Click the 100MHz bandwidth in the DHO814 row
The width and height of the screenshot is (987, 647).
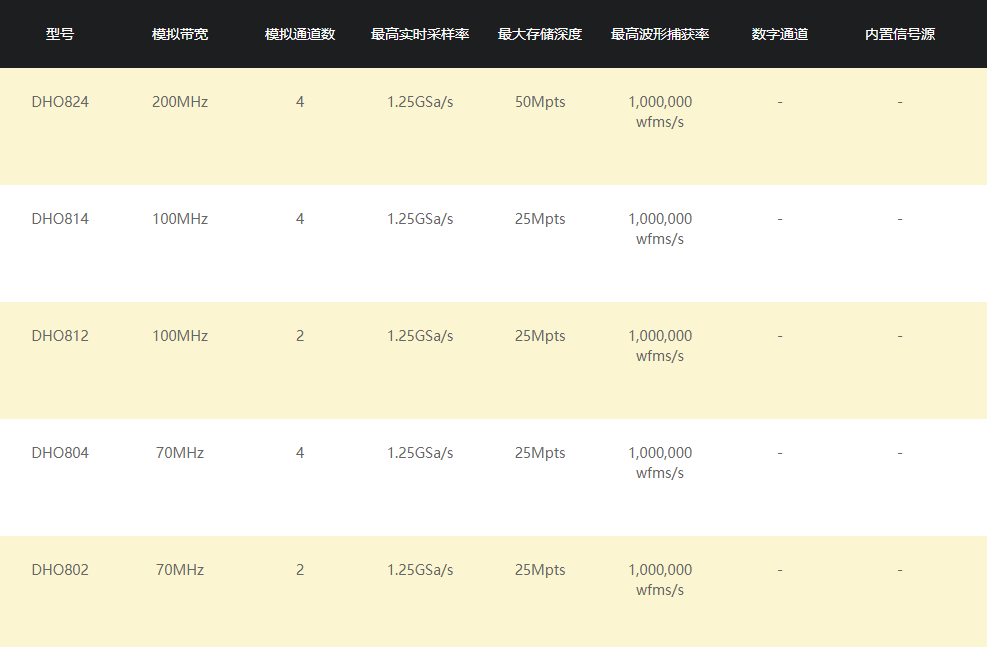tap(180, 219)
